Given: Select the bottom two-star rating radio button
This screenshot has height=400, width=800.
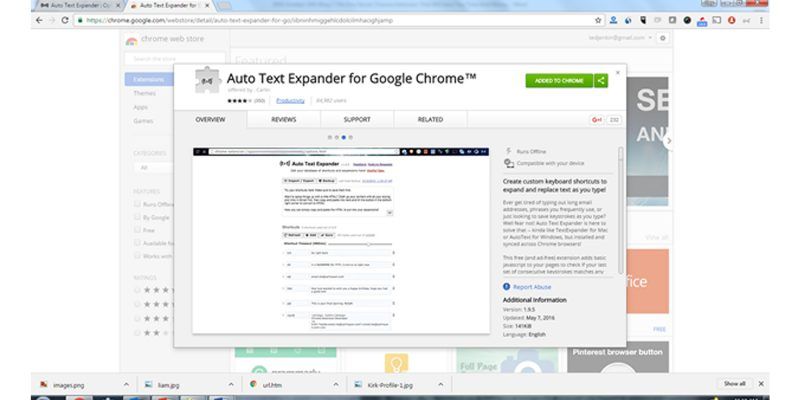Looking at the screenshot, I should (137, 333).
